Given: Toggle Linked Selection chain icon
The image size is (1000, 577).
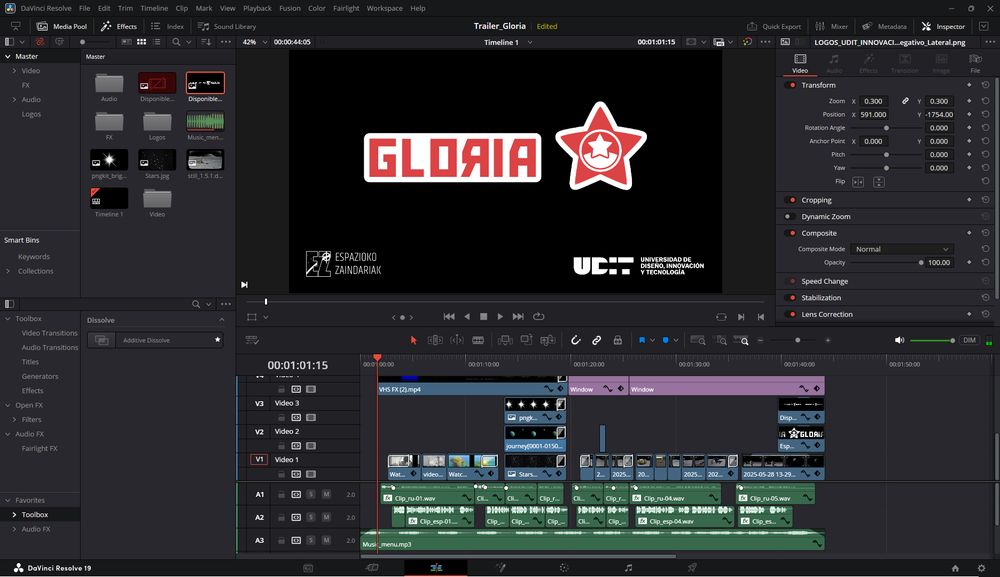Looking at the screenshot, I should coord(596,340).
